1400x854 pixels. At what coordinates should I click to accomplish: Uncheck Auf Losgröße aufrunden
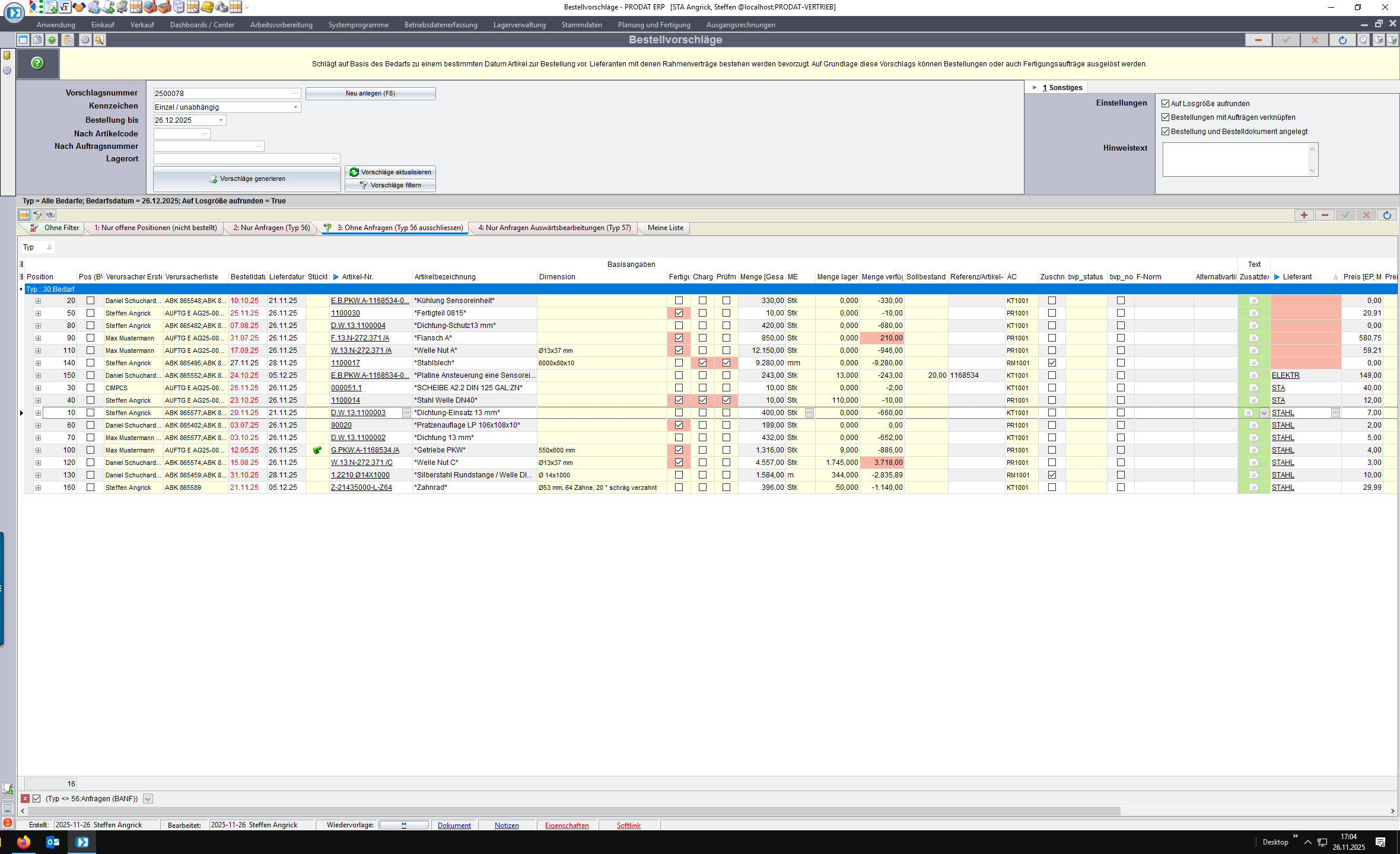[1165, 104]
